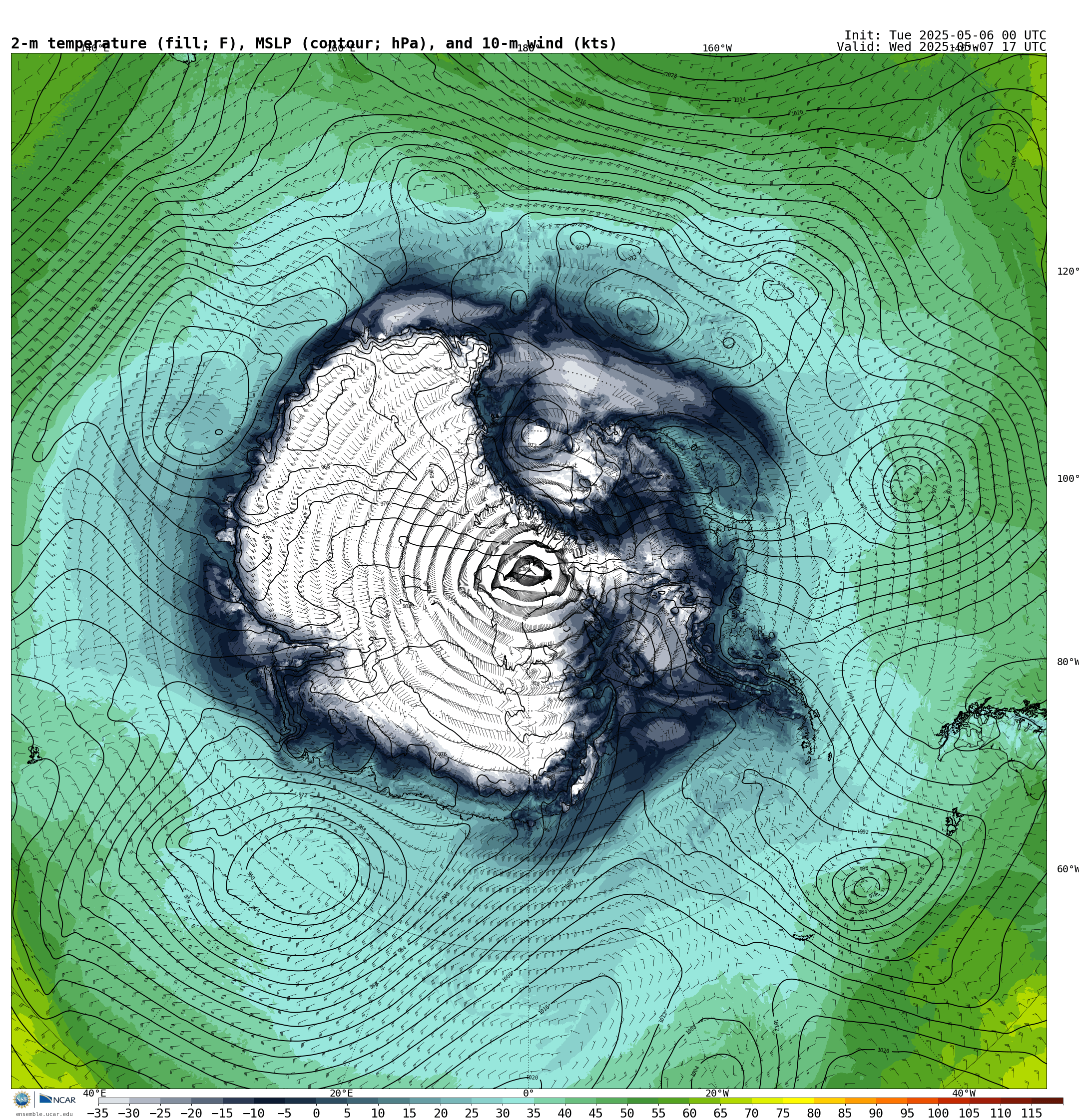Click the '1024' isobar label near the top right
1079x1120 pixels.
(x=739, y=100)
